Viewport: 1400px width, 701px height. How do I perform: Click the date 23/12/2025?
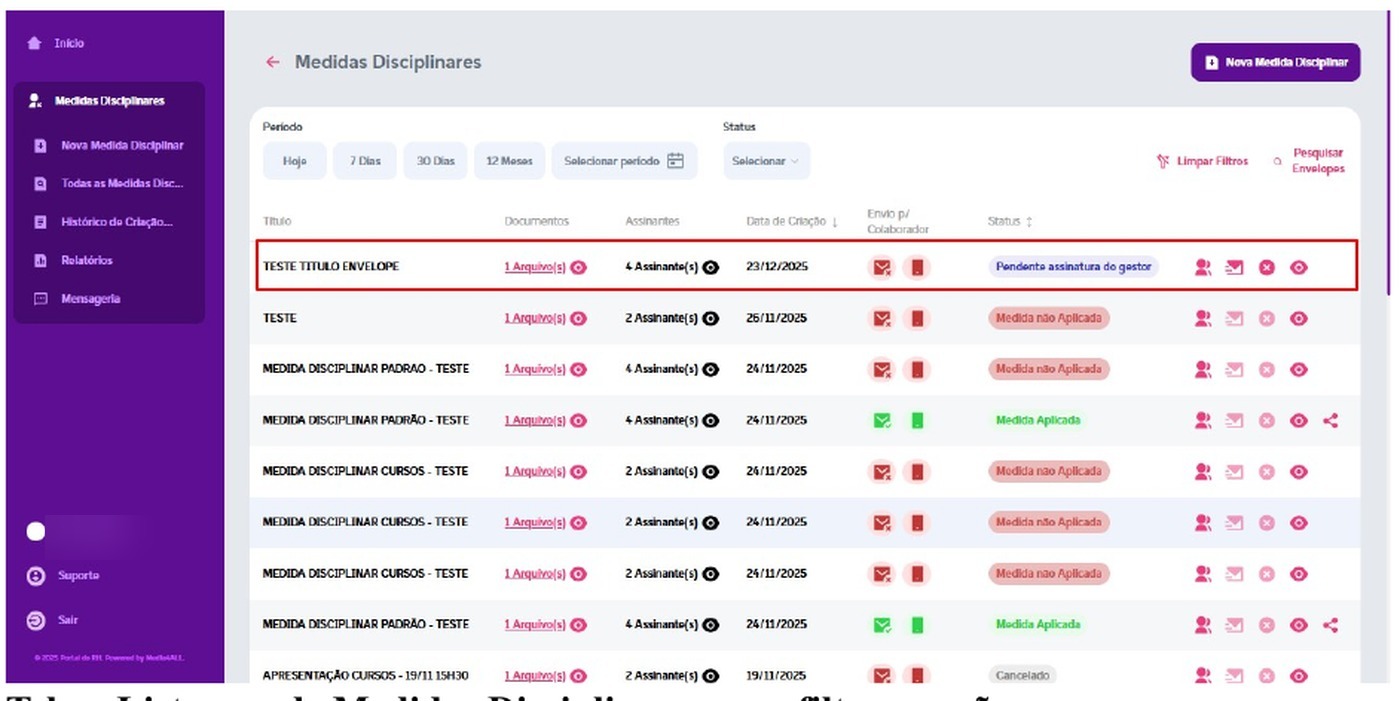(x=776, y=267)
